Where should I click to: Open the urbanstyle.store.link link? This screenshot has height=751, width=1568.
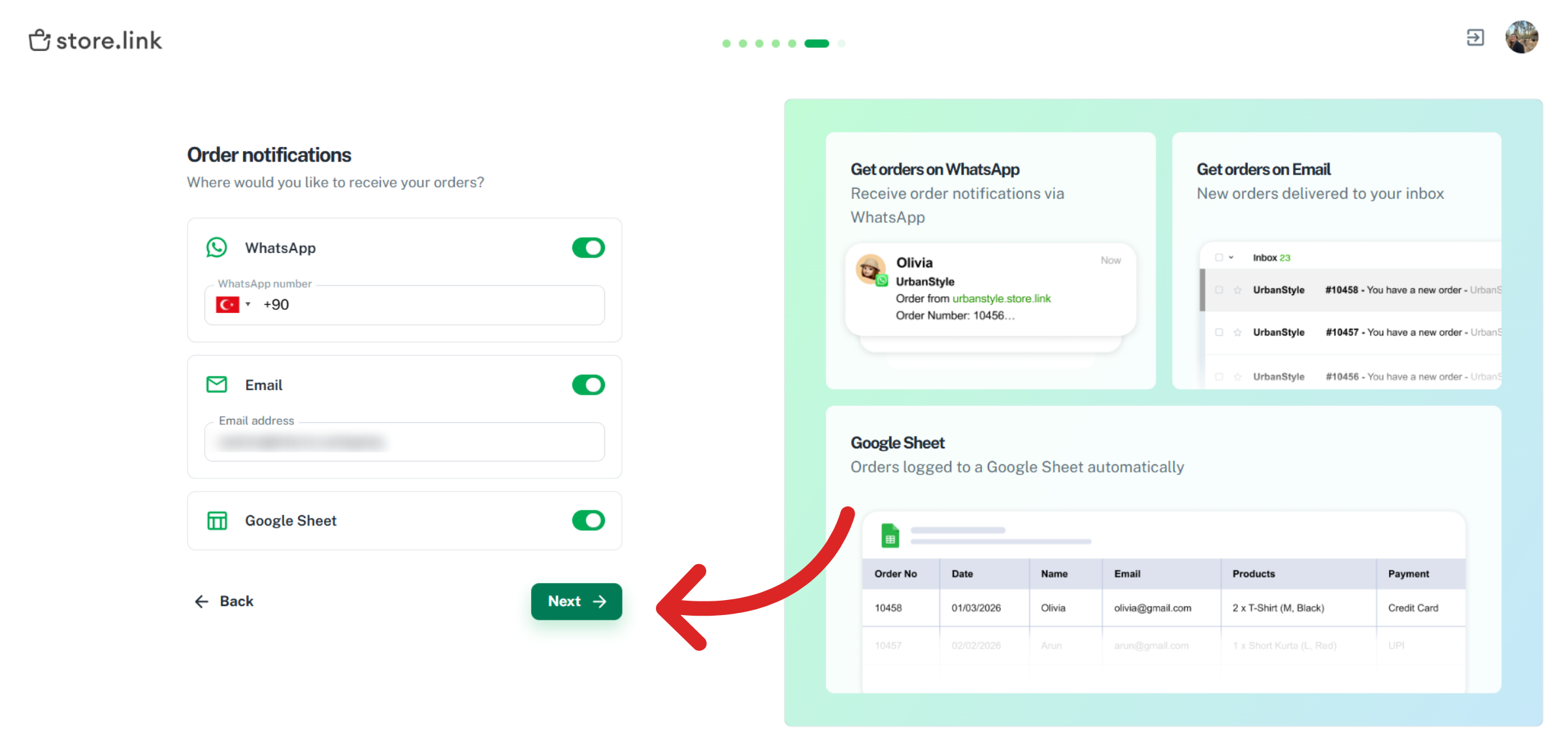pyautogui.click(x=1001, y=298)
